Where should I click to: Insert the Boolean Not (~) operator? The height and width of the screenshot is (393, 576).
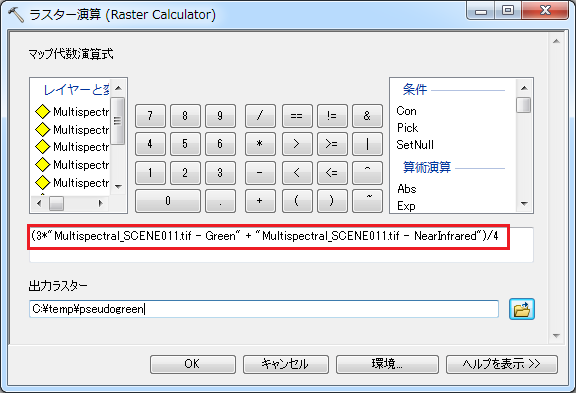[367, 201]
